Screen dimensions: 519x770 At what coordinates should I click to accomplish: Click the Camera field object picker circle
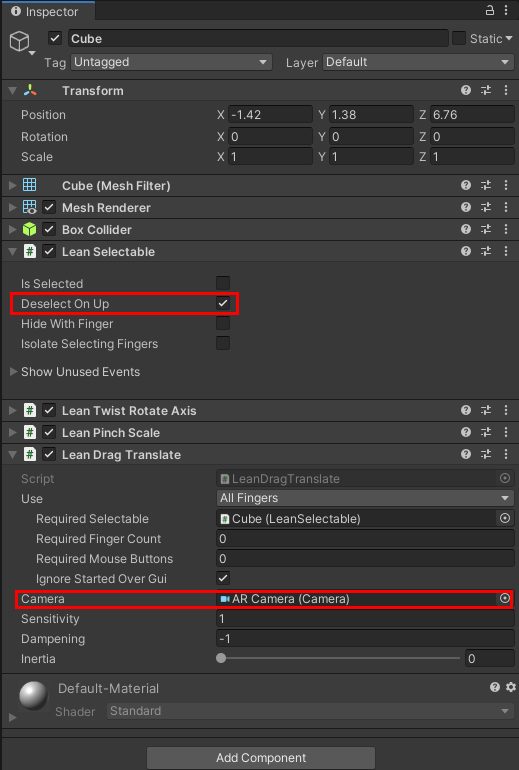[505, 598]
